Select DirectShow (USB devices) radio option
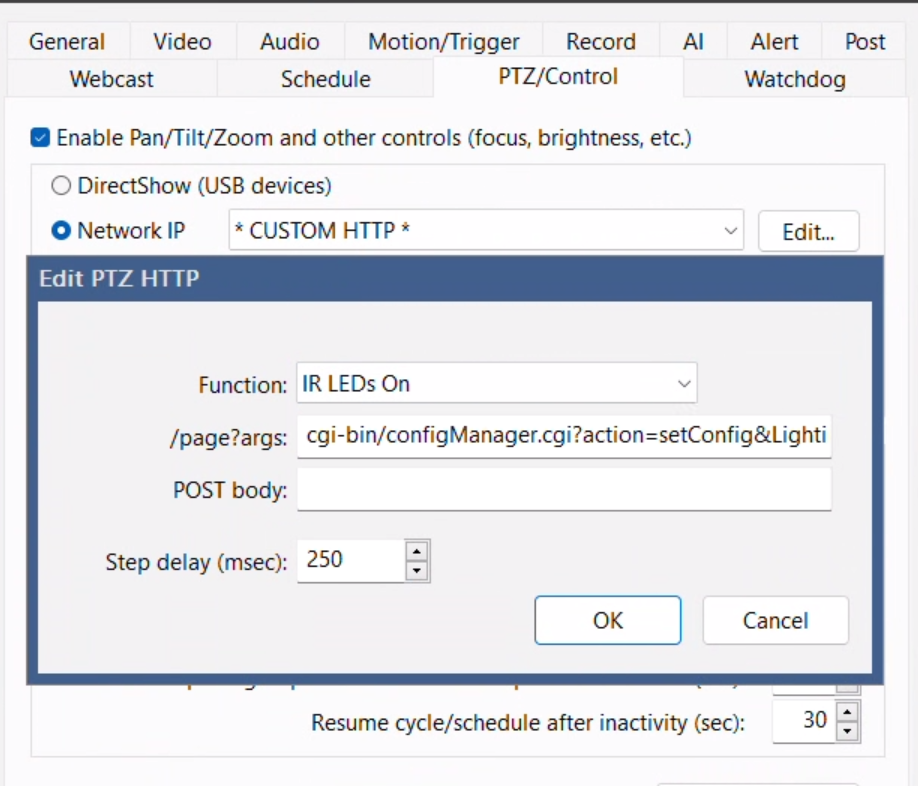918x786 pixels. pos(61,186)
